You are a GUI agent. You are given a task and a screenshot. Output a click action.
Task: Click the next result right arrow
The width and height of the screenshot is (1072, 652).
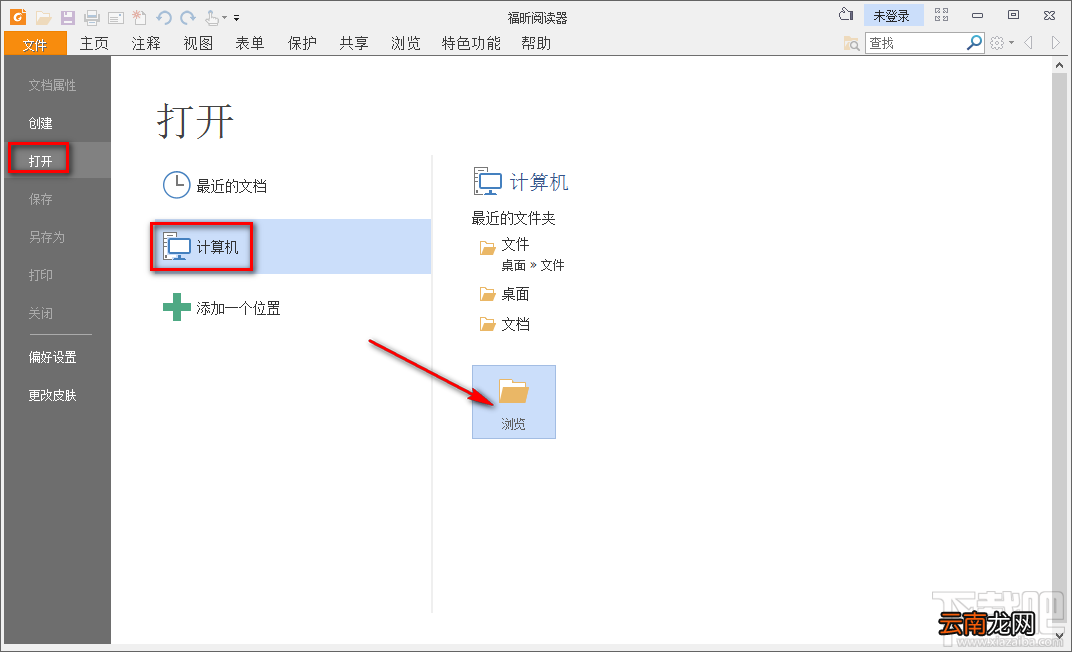point(1056,43)
